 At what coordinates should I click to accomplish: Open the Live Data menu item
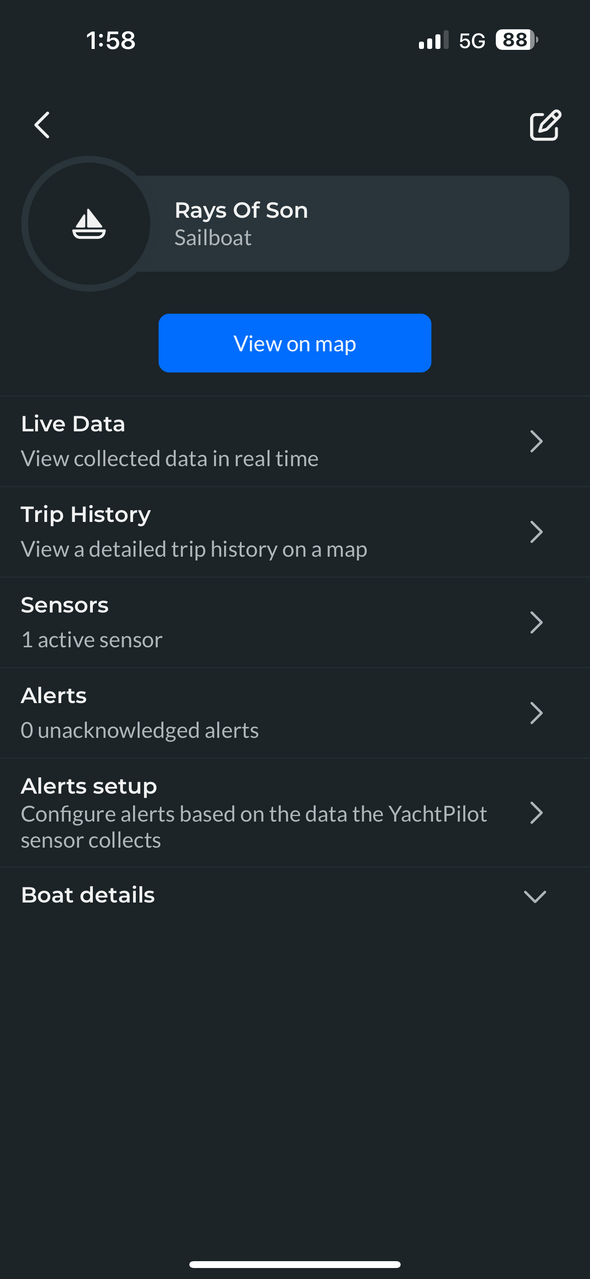[295, 441]
